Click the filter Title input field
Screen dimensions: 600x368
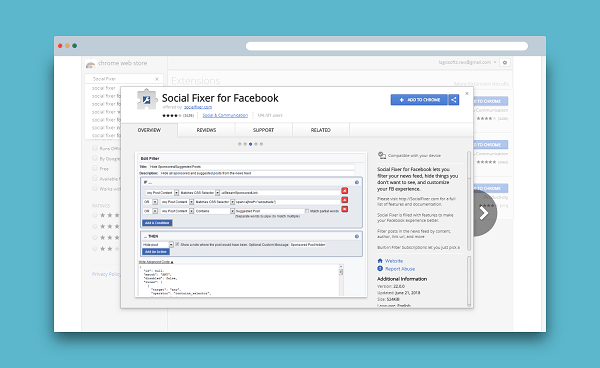251,167
